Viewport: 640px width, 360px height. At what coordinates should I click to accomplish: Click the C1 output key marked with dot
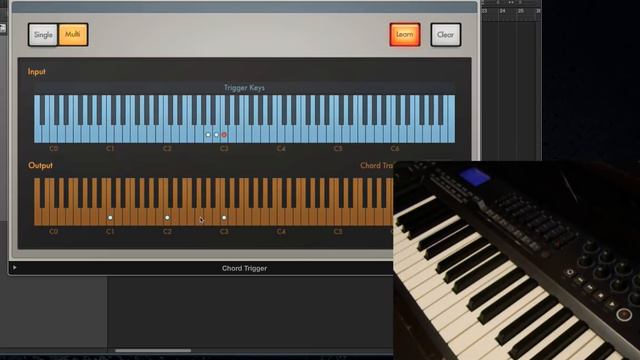click(x=110, y=218)
